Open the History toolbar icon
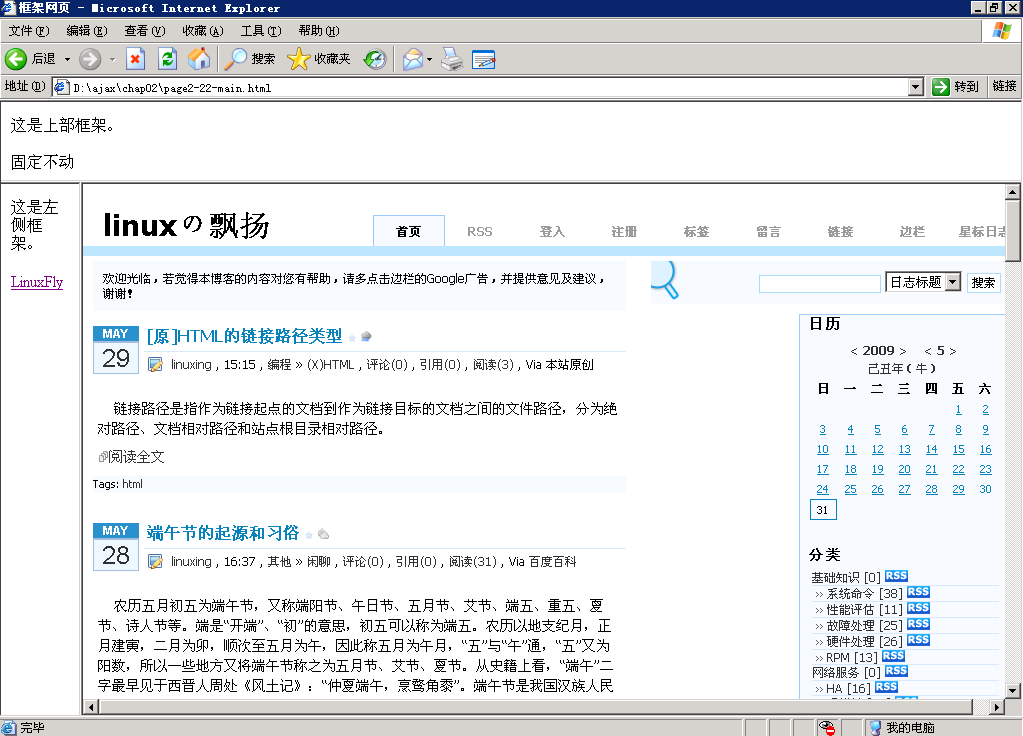This screenshot has height=736, width=1023. (x=374, y=59)
